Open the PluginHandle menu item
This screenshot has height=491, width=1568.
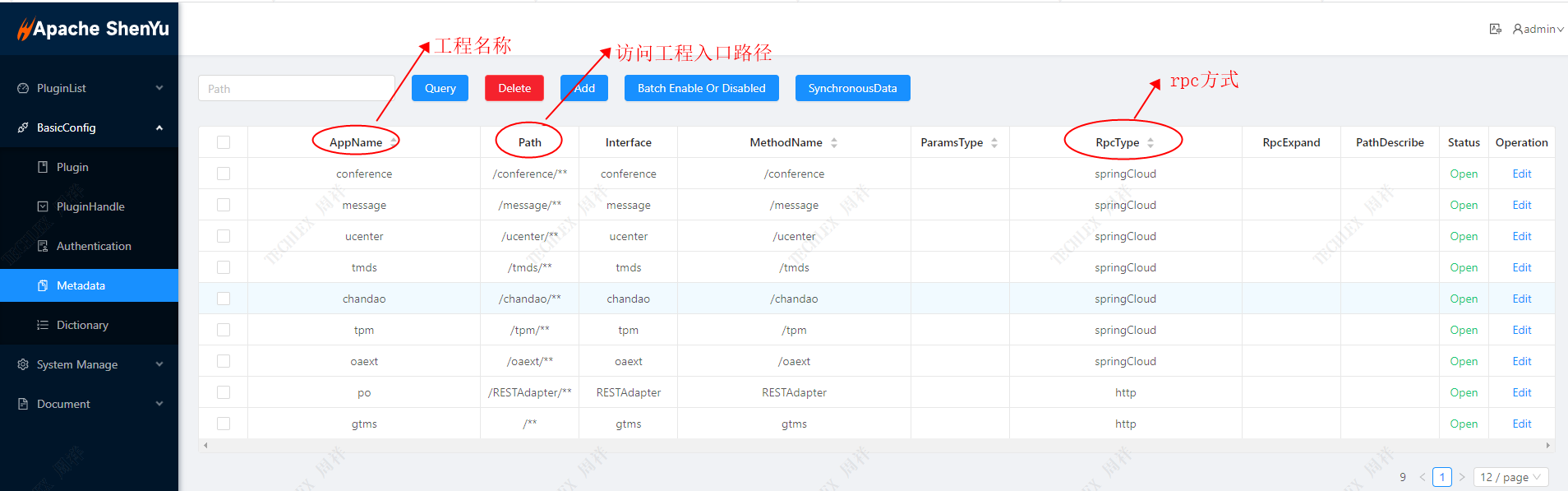click(89, 206)
